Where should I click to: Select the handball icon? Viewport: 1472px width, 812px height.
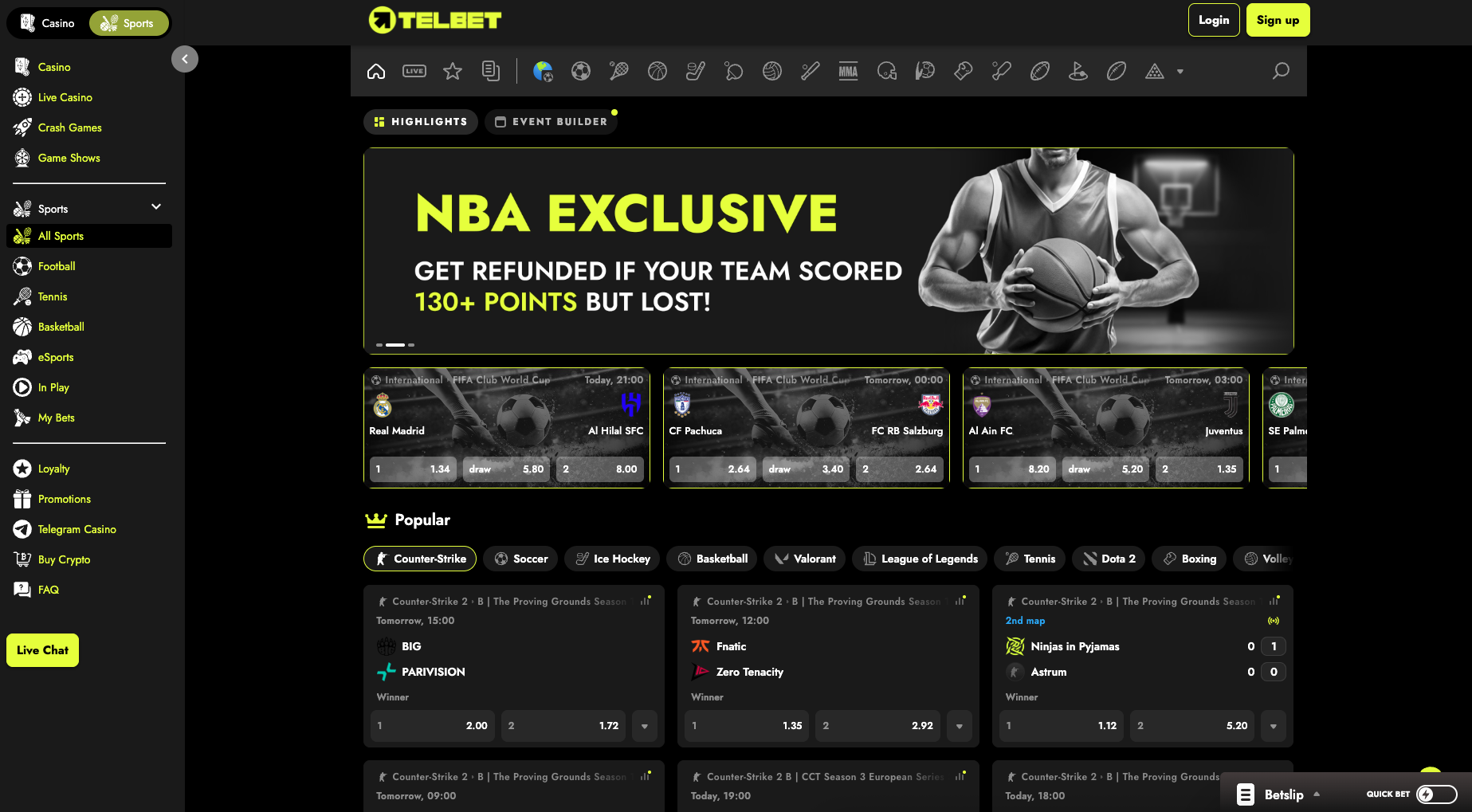[x=925, y=72]
